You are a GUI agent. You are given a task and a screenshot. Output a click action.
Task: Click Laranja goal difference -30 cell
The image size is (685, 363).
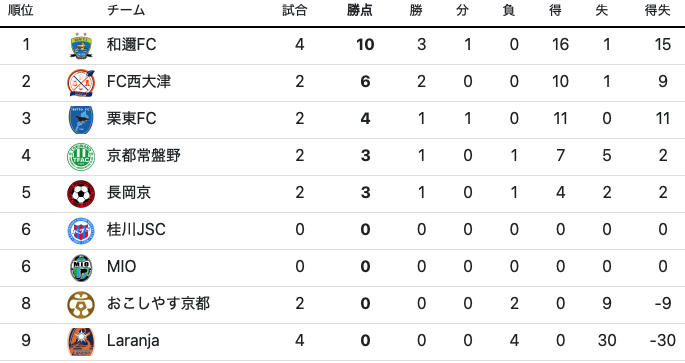tap(662, 341)
